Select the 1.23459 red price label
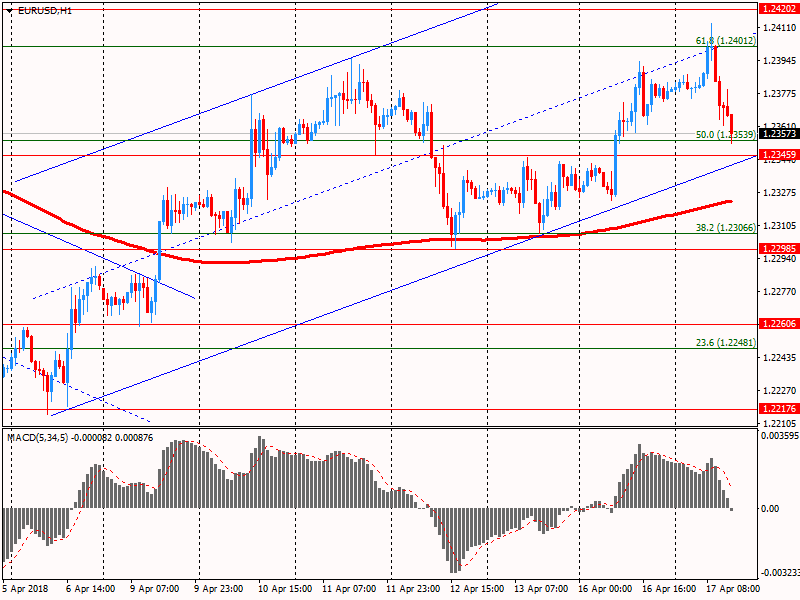Screen dimensions: 800x600 [x=779, y=154]
